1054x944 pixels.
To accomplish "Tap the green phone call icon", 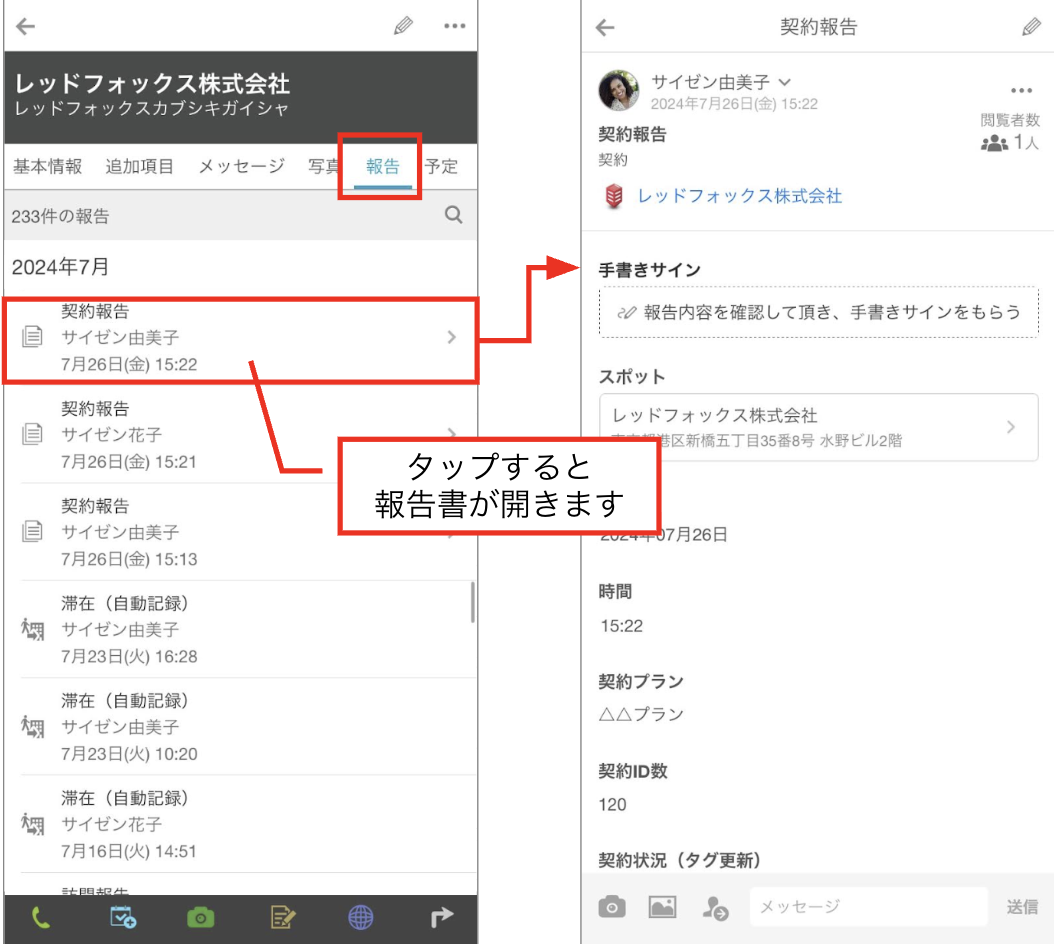I will pyautogui.click(x=40, y=918).
